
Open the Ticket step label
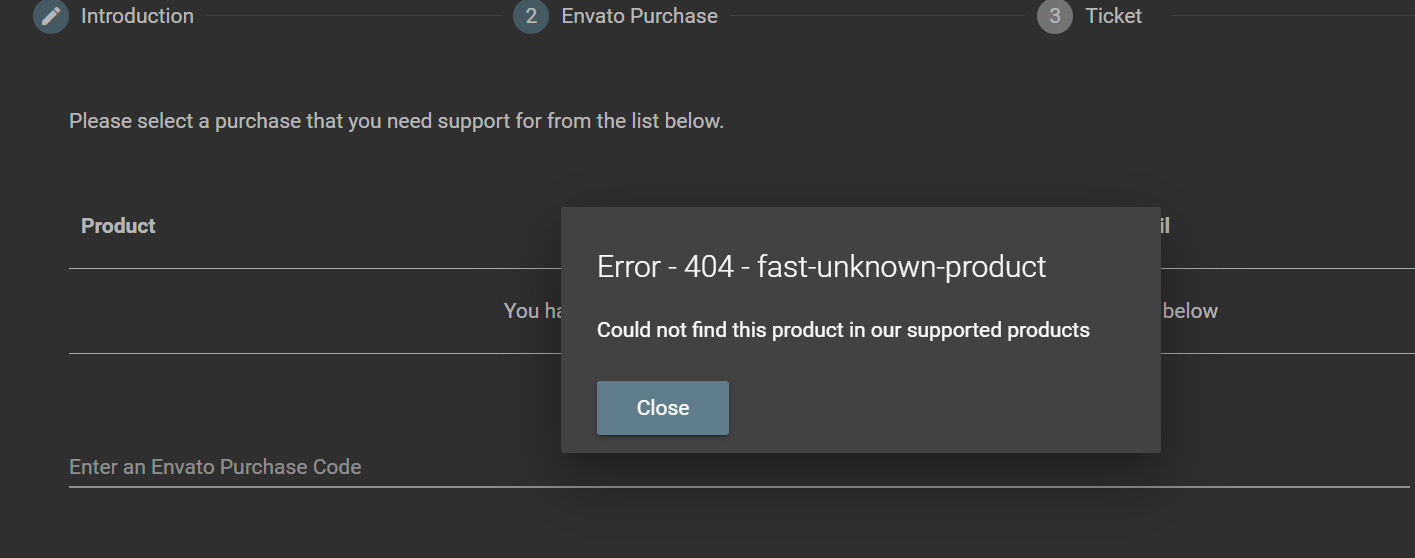(x=1113, y=16)
